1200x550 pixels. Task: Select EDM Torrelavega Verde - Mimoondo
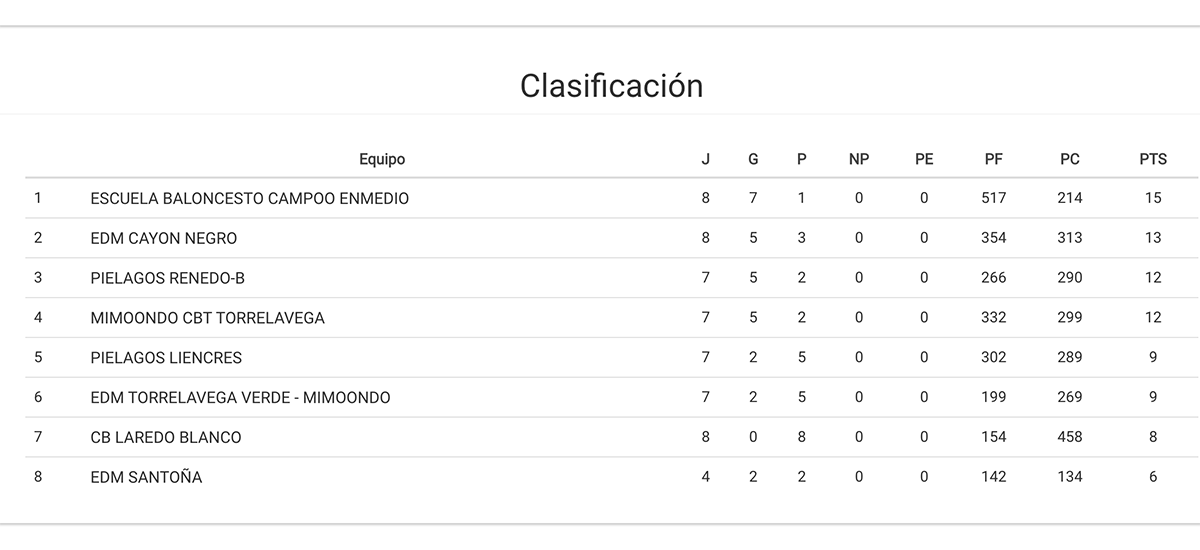[x=240, y=397]
